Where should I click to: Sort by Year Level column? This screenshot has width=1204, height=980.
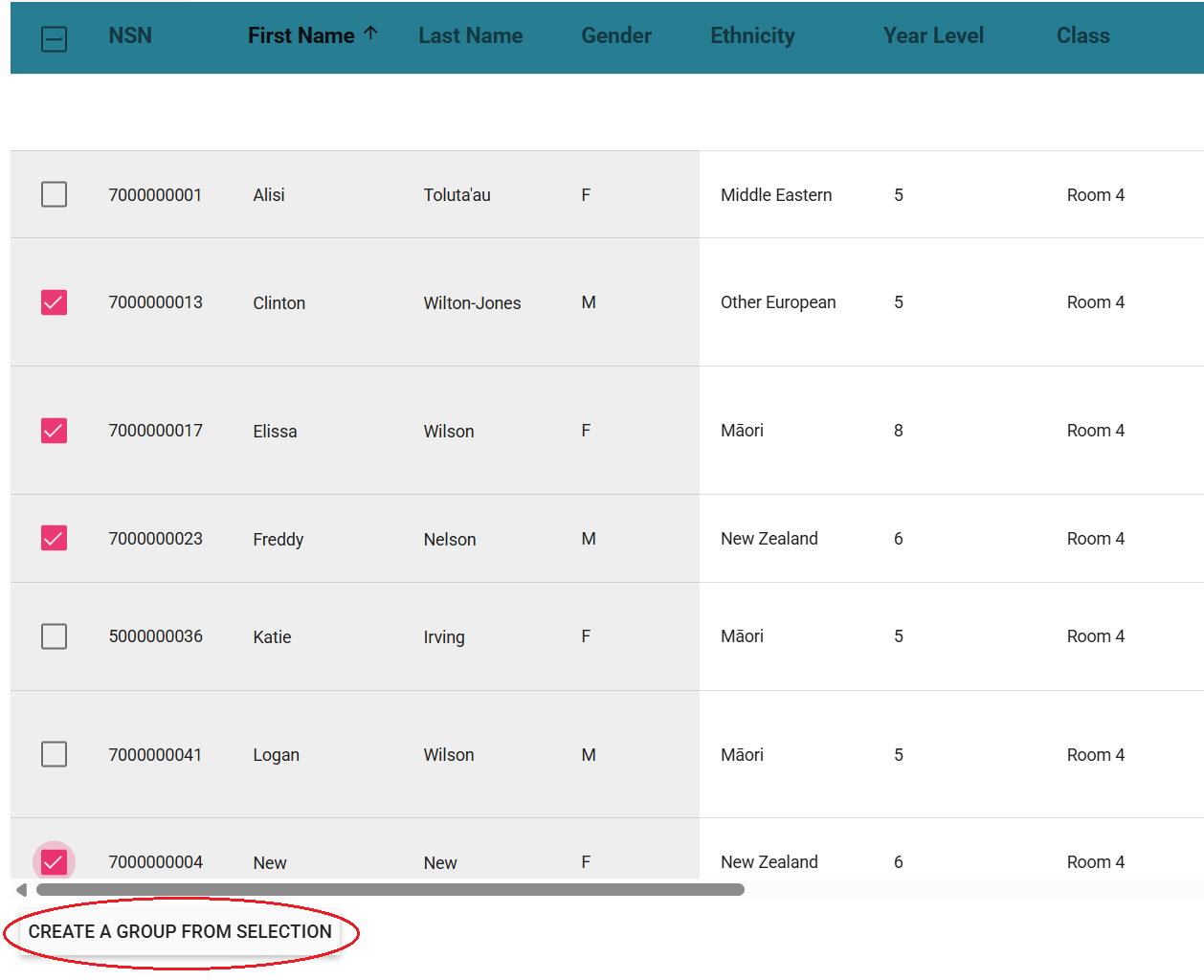pos(932,36)
